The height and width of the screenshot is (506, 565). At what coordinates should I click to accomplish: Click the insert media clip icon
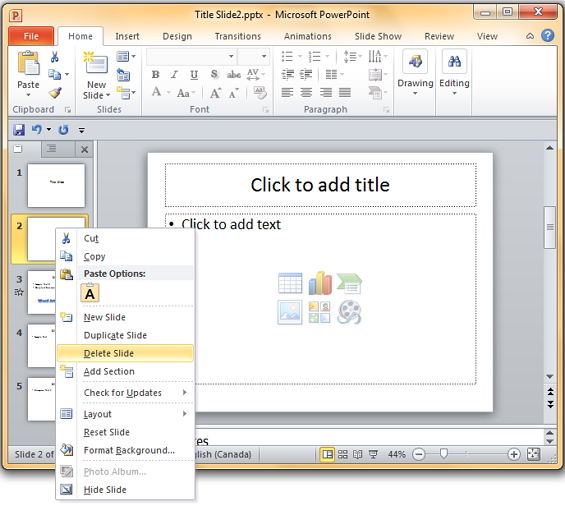[349, 312]
